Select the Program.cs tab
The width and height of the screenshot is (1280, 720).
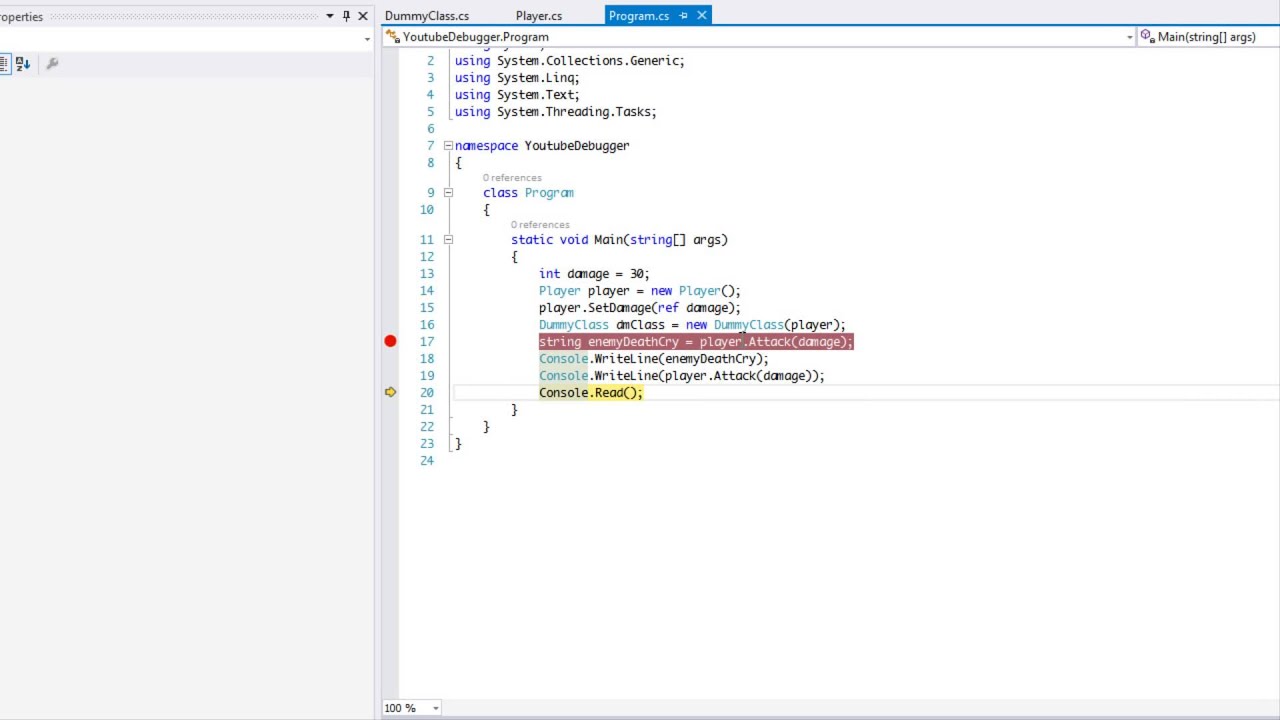pos(639,16)
